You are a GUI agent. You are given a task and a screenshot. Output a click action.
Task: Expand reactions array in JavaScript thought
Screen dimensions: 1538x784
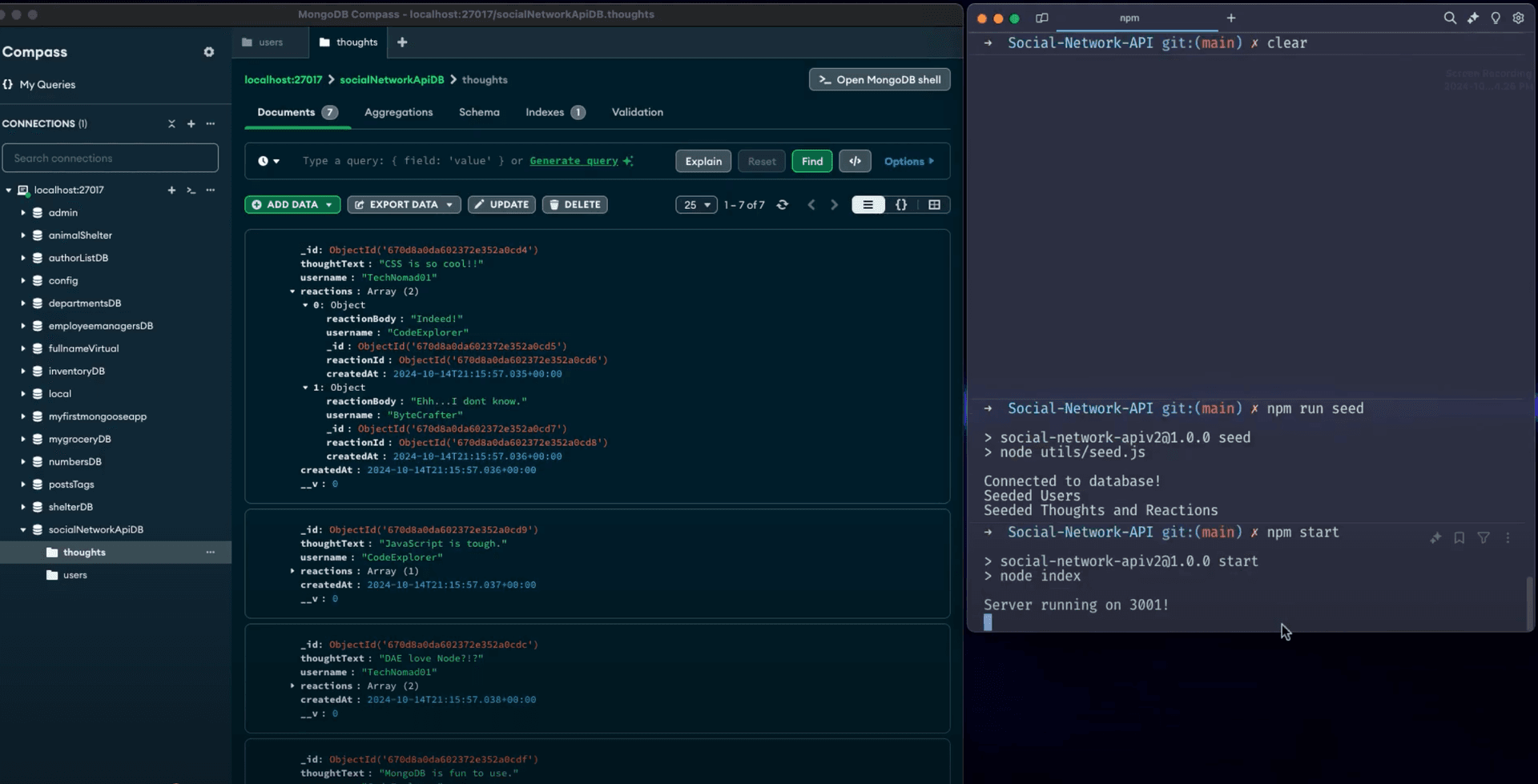coord(292,571)
